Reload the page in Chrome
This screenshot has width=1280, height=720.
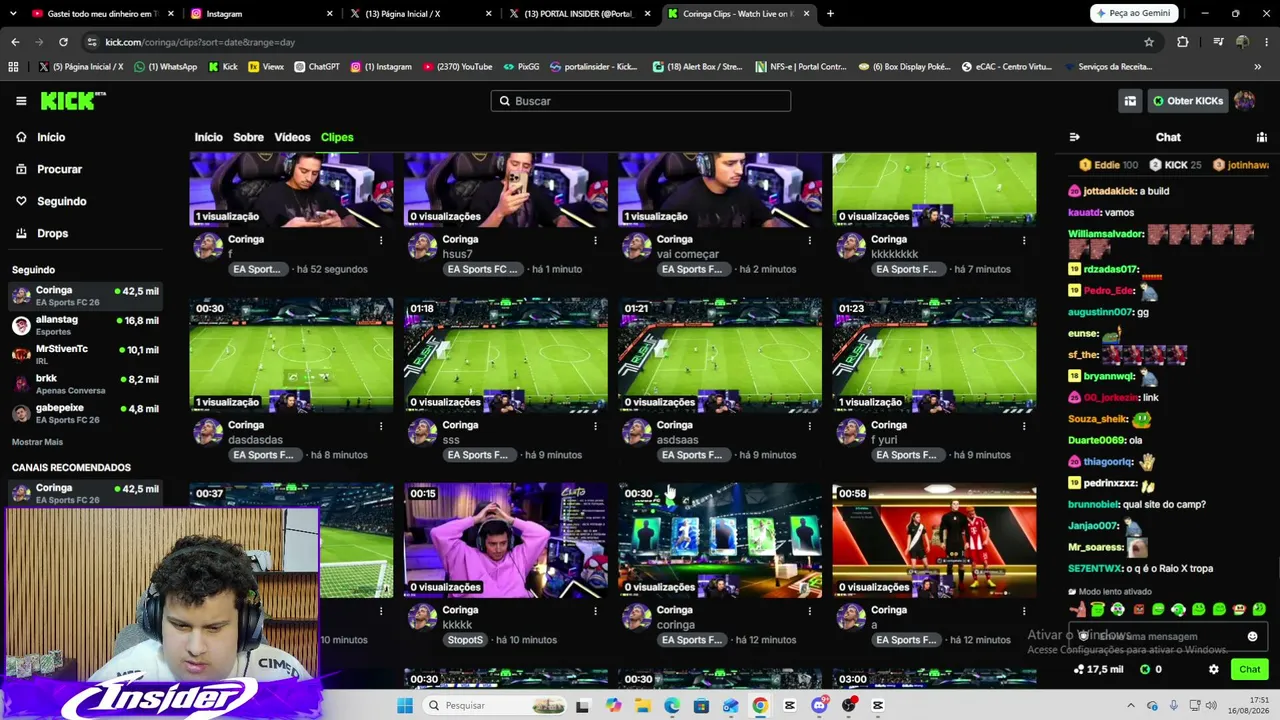point(63,42)
